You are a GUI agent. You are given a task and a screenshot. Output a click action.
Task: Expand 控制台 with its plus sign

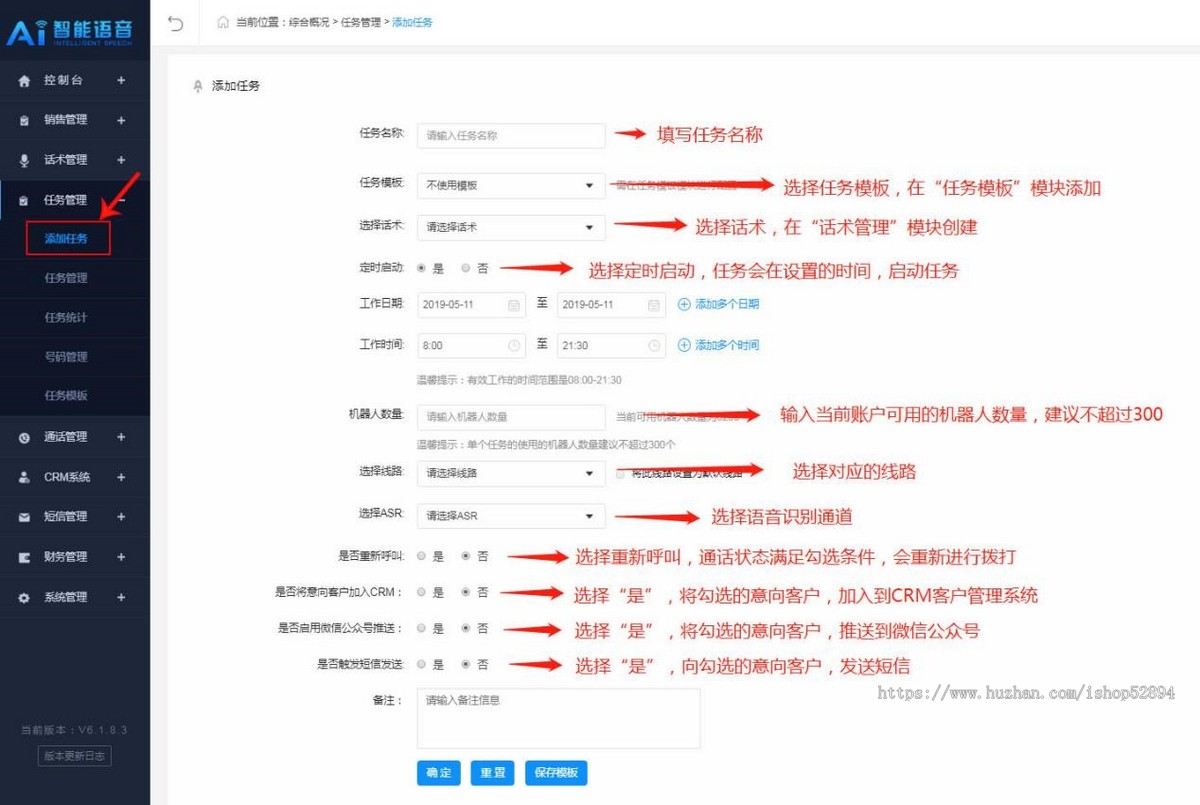click(121, 80)
